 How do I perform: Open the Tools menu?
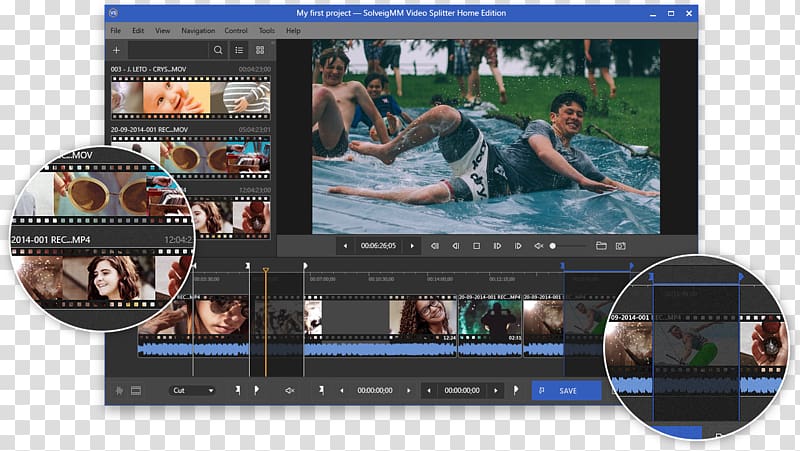tap(266, 31)
